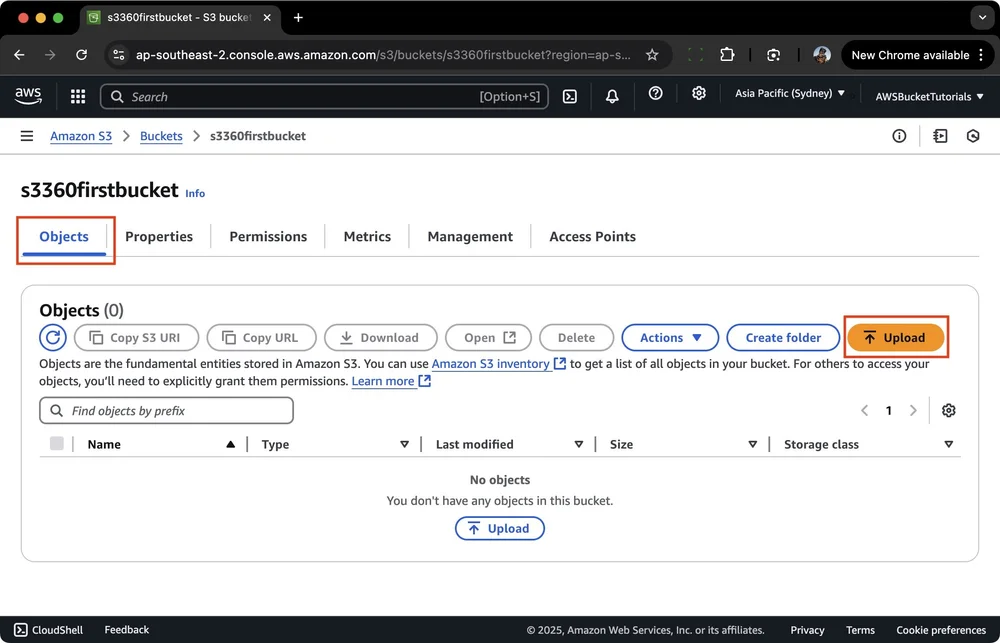Reload the browser page
The width and height of the screenshot is (1000, 643).
pyautogui.click(x=82, y=55)
